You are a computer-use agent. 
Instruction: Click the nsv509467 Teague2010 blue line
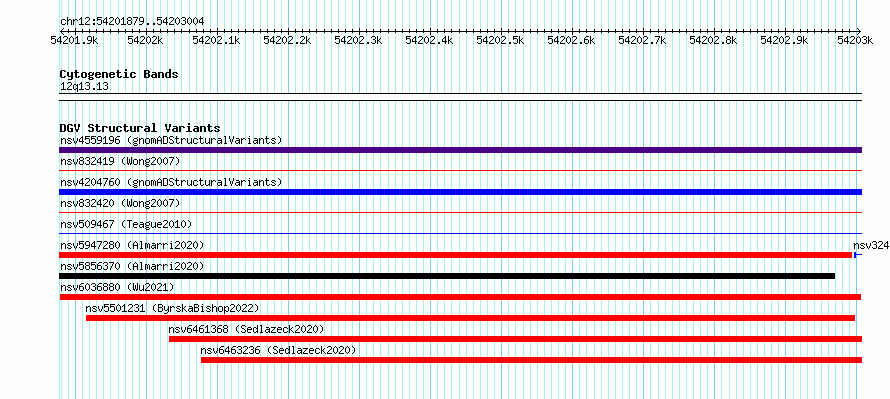(460, 233)
